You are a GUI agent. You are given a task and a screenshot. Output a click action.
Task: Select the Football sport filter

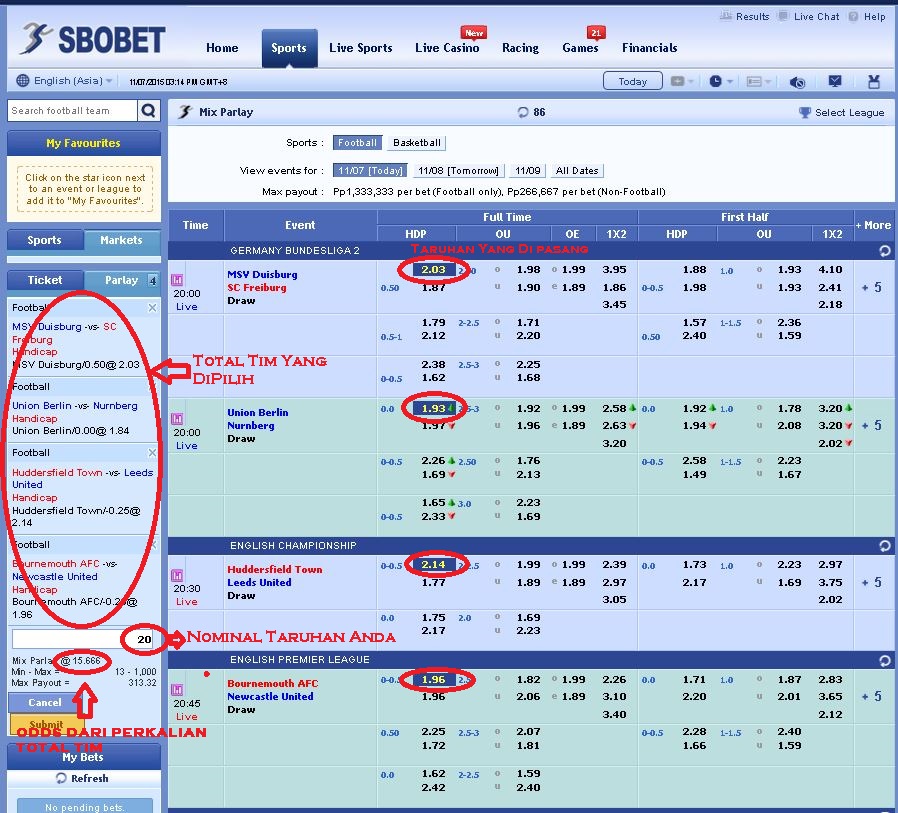pyautogui.click(x=357, y=143)
